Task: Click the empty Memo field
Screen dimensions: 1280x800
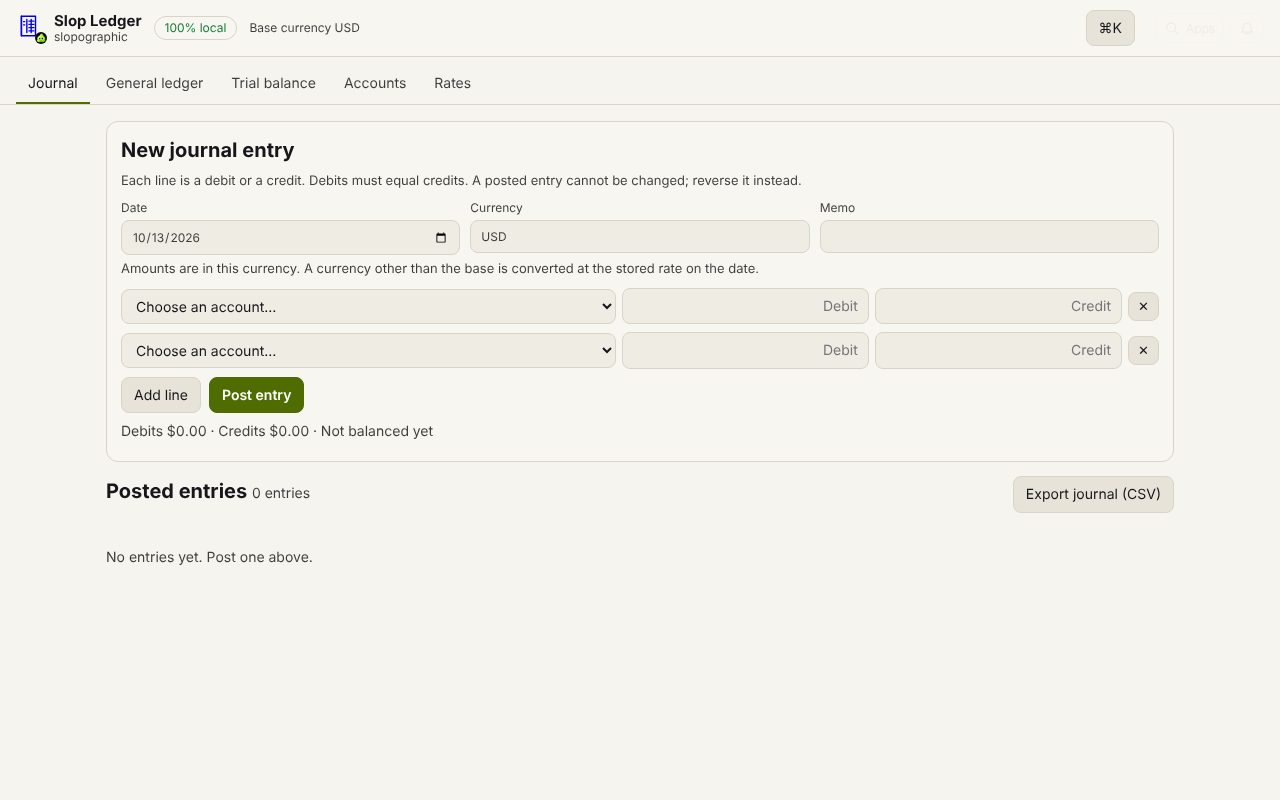Action: [989, 237]
